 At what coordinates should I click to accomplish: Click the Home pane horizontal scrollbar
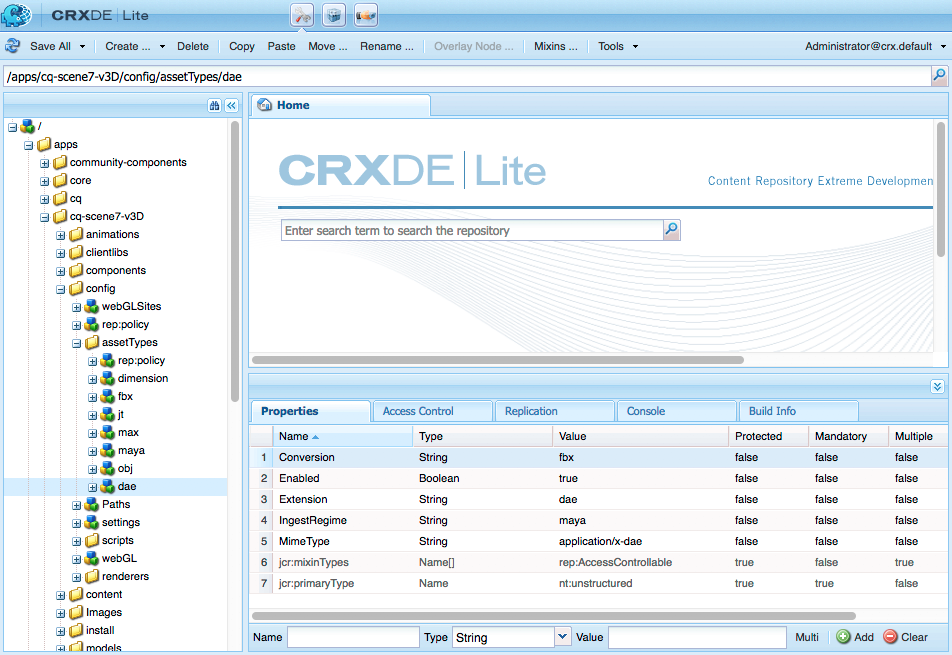point(498,360)
